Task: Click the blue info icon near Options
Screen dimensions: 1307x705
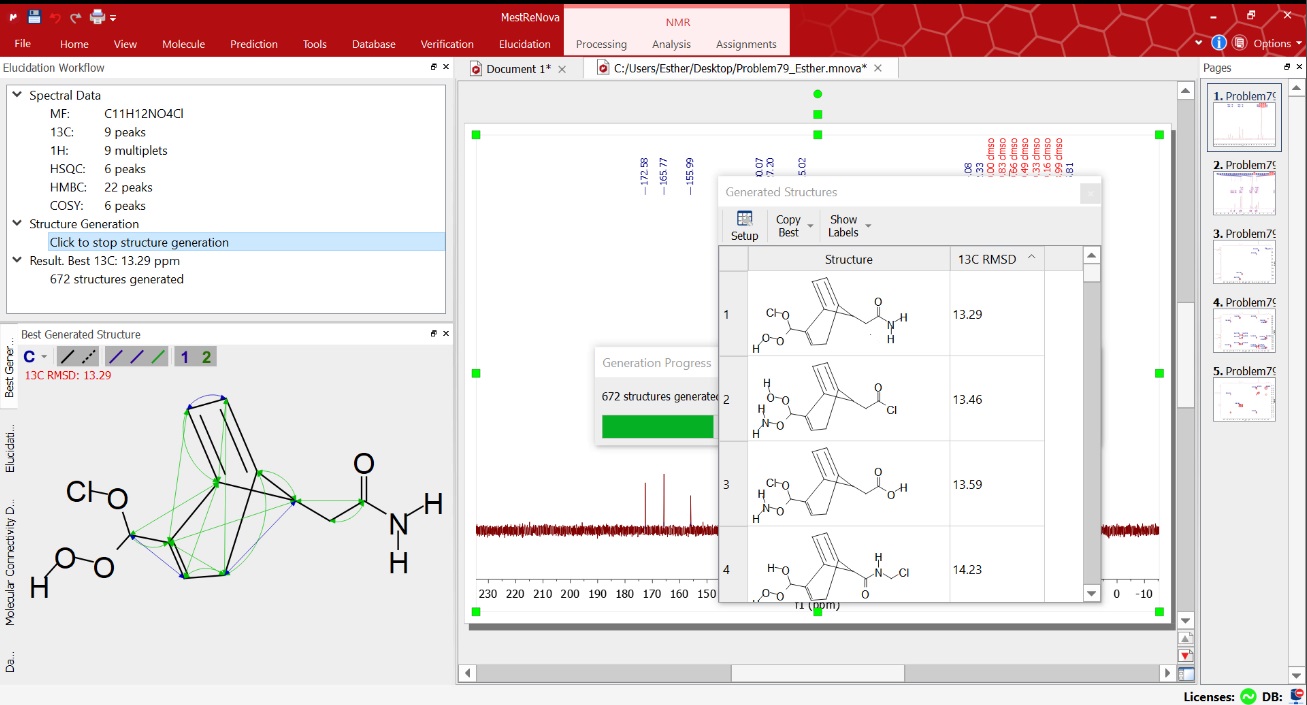Action: (1218, 43)
